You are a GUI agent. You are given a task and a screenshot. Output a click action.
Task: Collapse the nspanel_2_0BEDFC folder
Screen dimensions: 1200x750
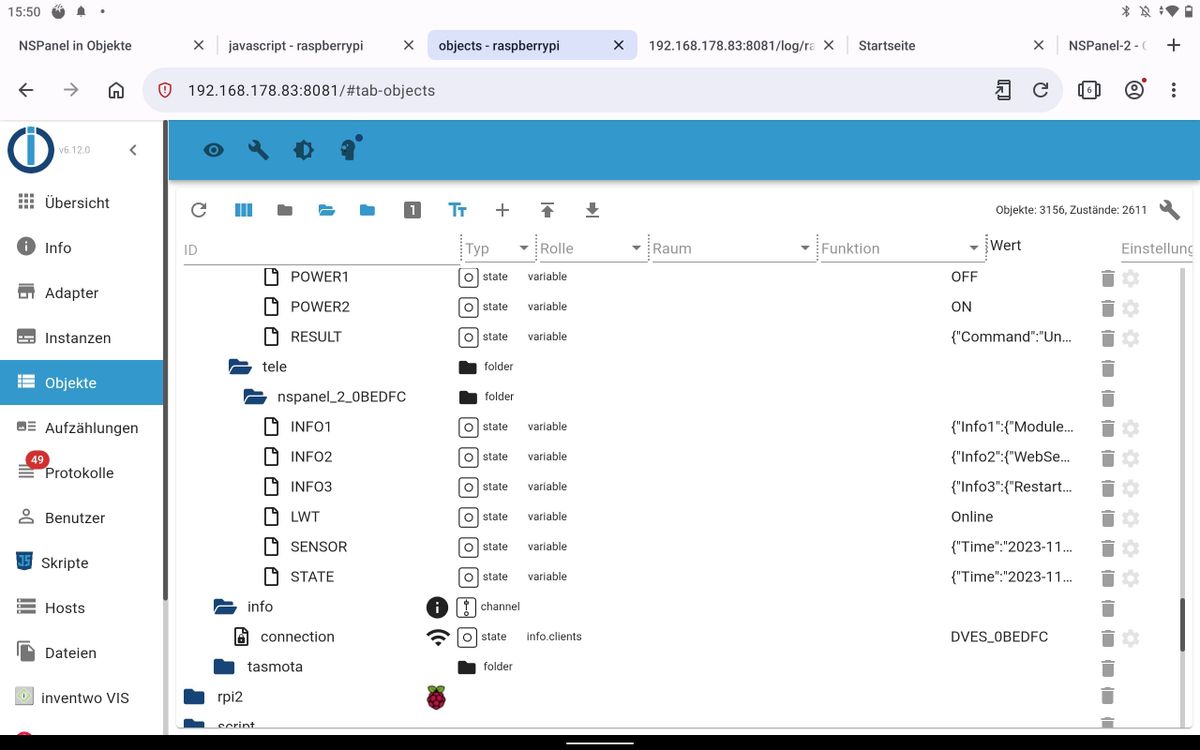[254, 397]
